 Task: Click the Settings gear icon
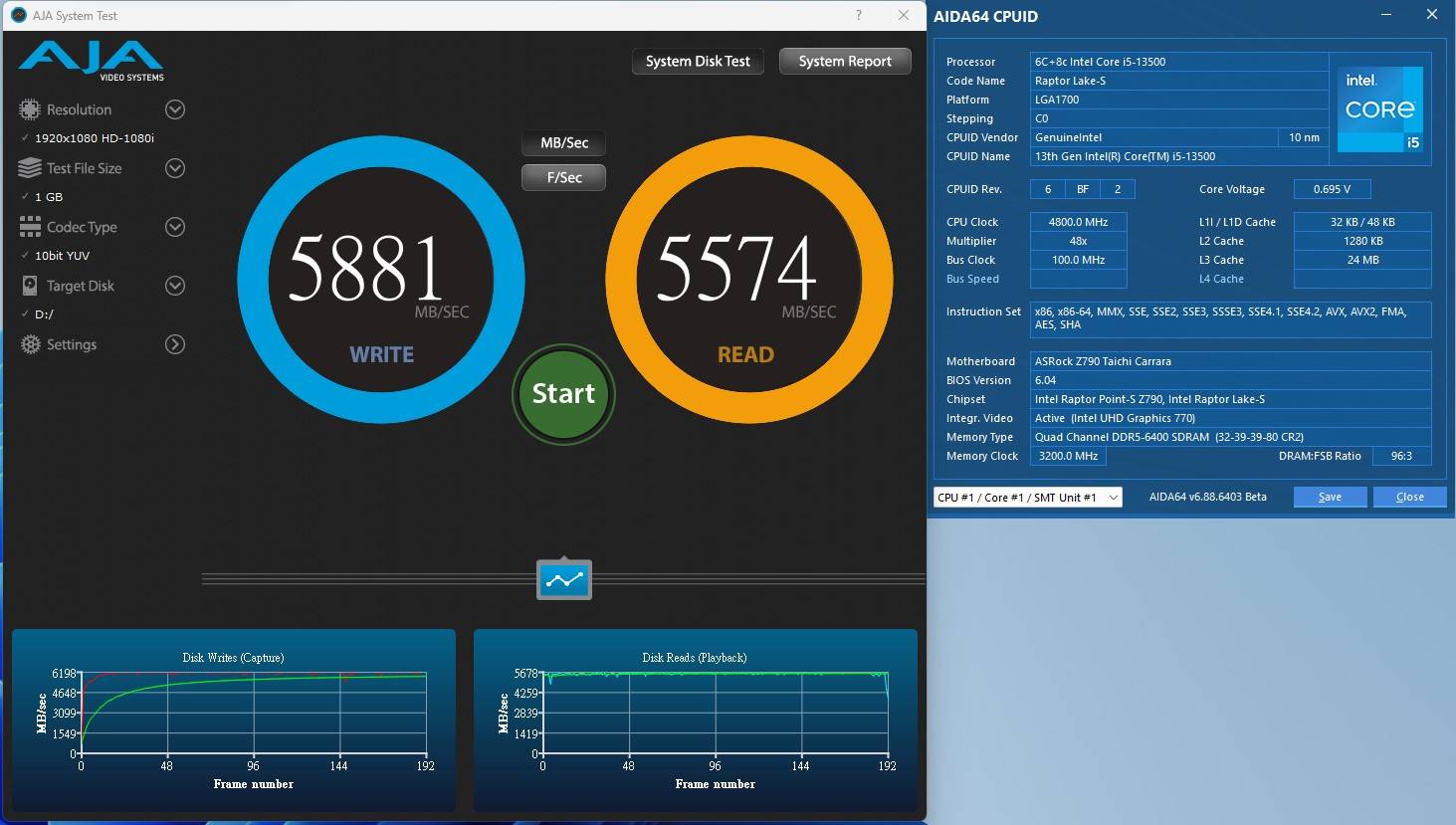[x=30, y=344]
